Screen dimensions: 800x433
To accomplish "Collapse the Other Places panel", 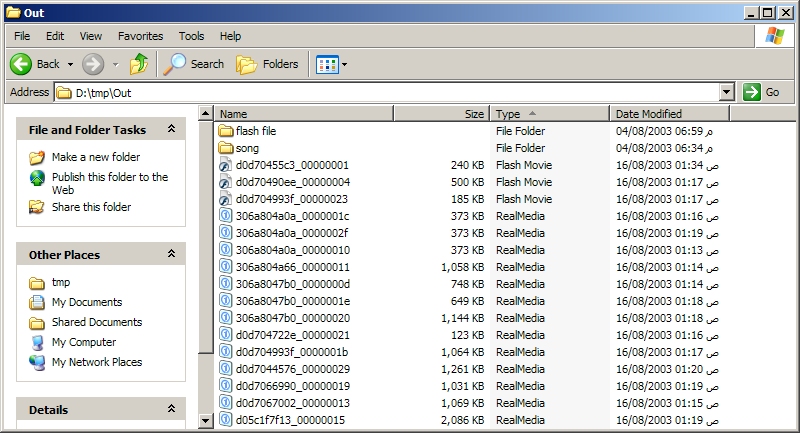I will pyautogui.click(x=171, y=255).
